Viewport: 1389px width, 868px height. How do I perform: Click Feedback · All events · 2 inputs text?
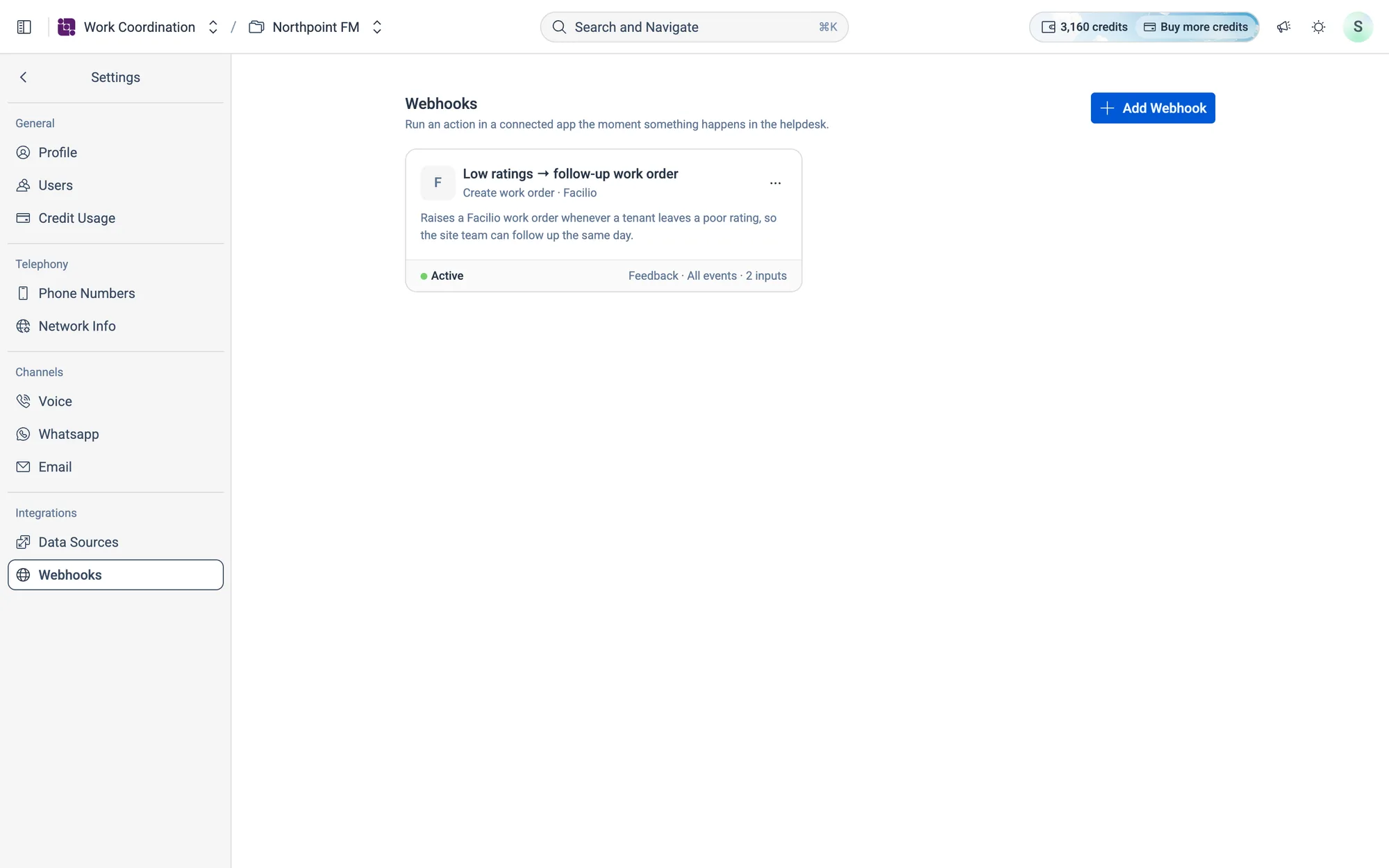[x=707, y=276]
